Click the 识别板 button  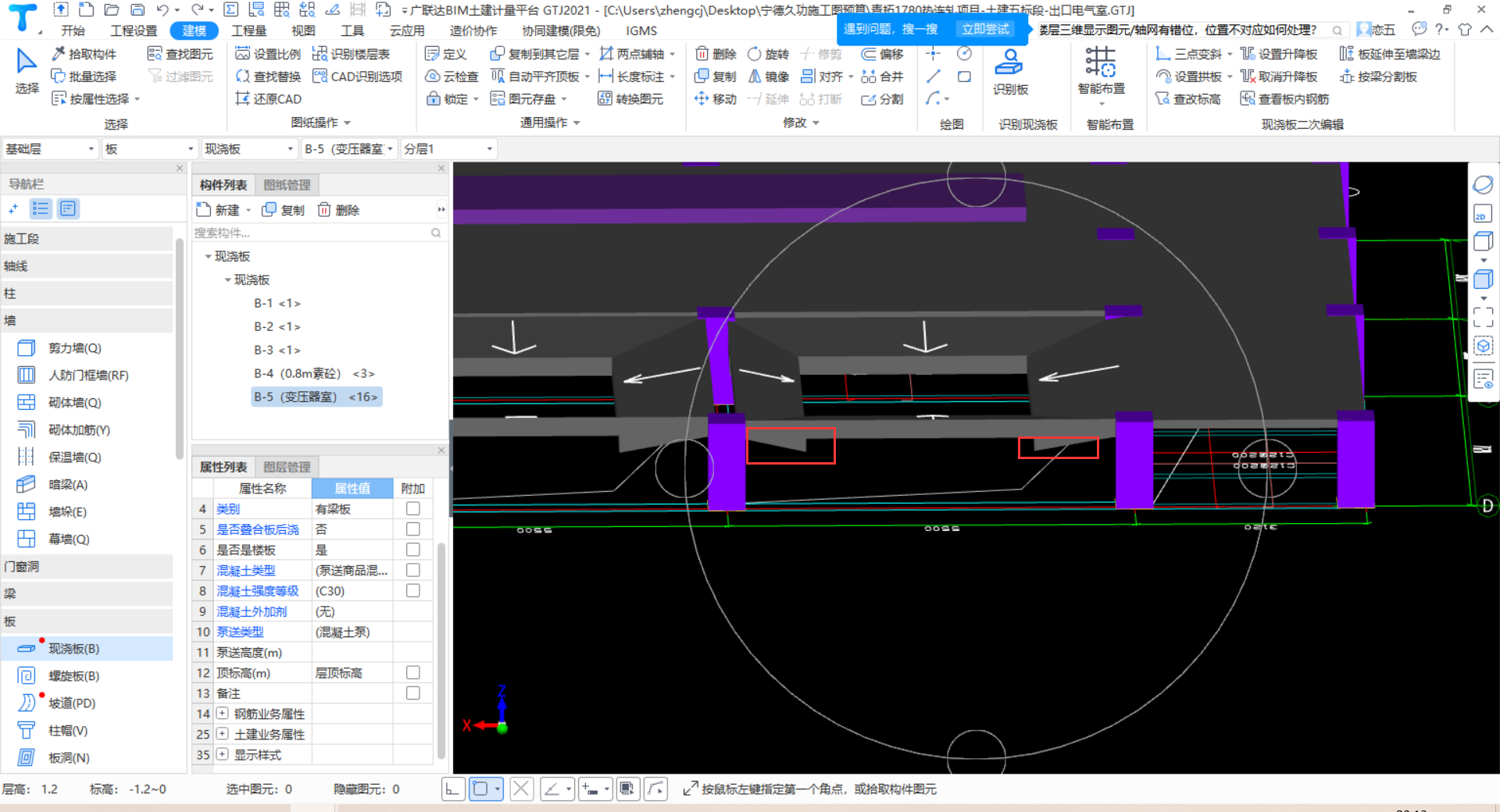coord(1010,72)
